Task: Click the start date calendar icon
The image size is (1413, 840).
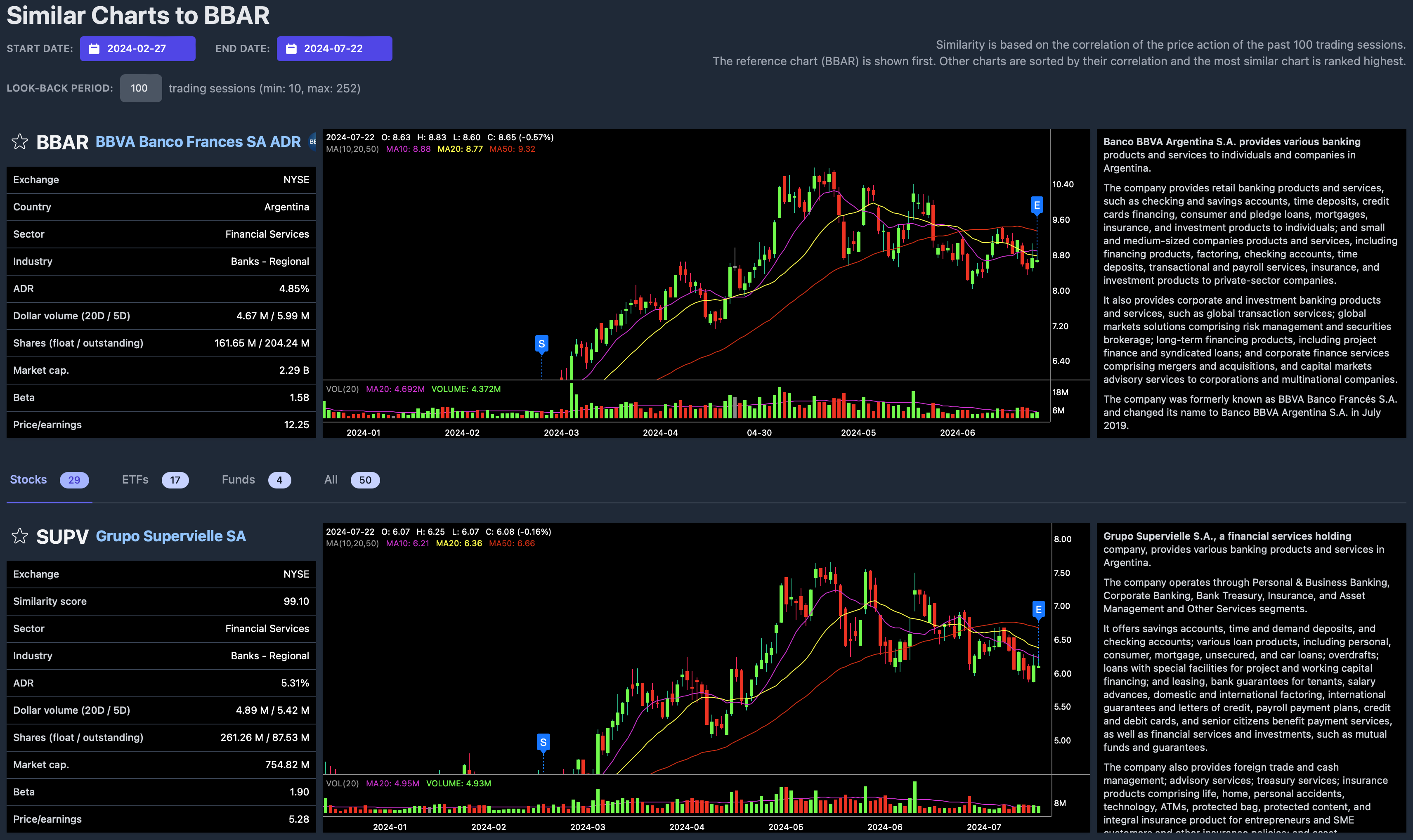Action: point(95,49)
